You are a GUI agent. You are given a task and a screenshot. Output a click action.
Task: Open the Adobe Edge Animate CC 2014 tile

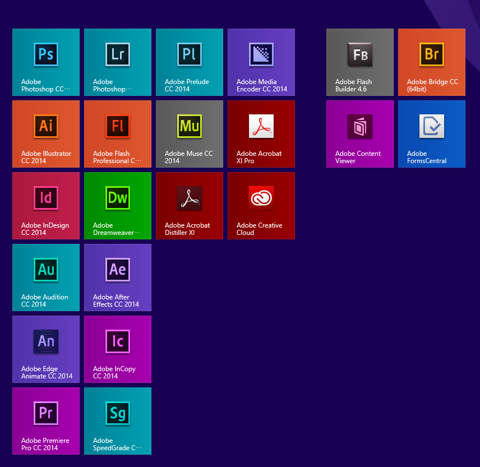click(46, 349)
